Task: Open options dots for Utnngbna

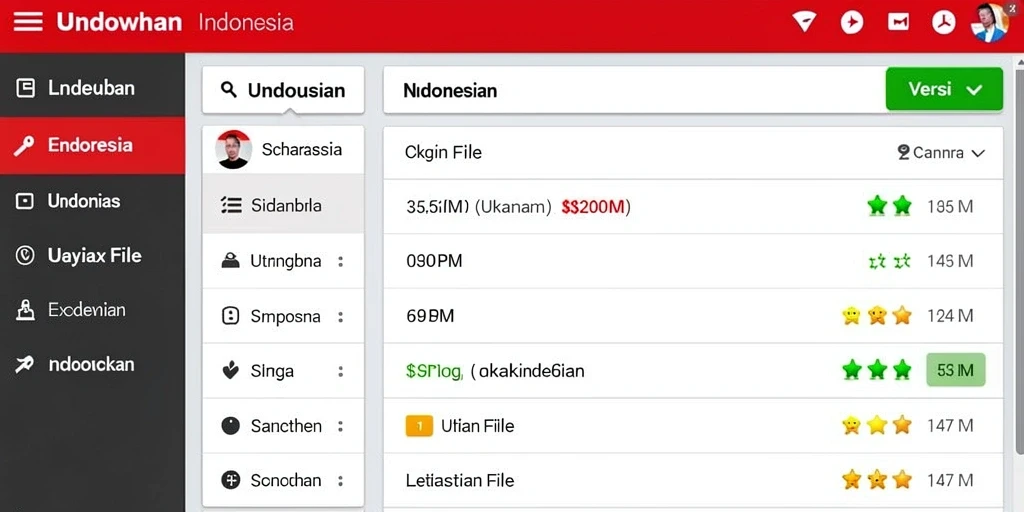Action: tap(340, 262)
